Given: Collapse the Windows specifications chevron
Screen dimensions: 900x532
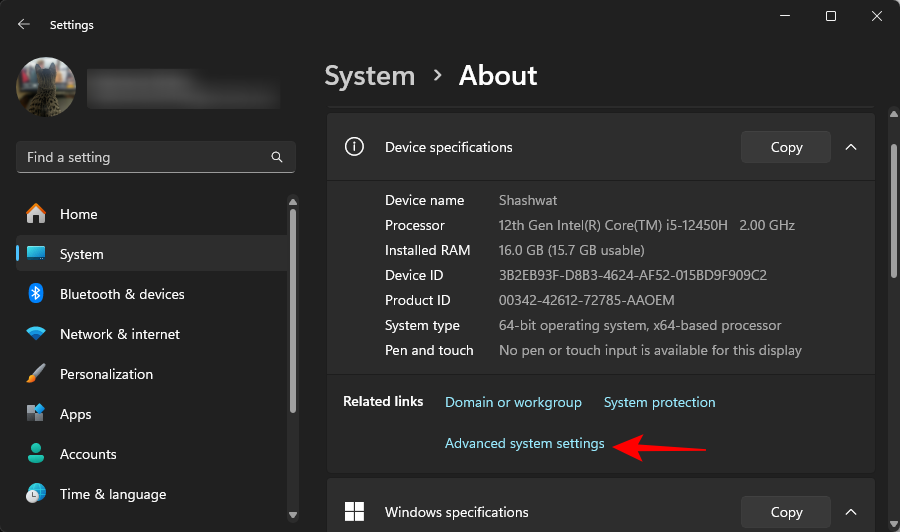Looking at the screenshot, I should pos(851,512).
